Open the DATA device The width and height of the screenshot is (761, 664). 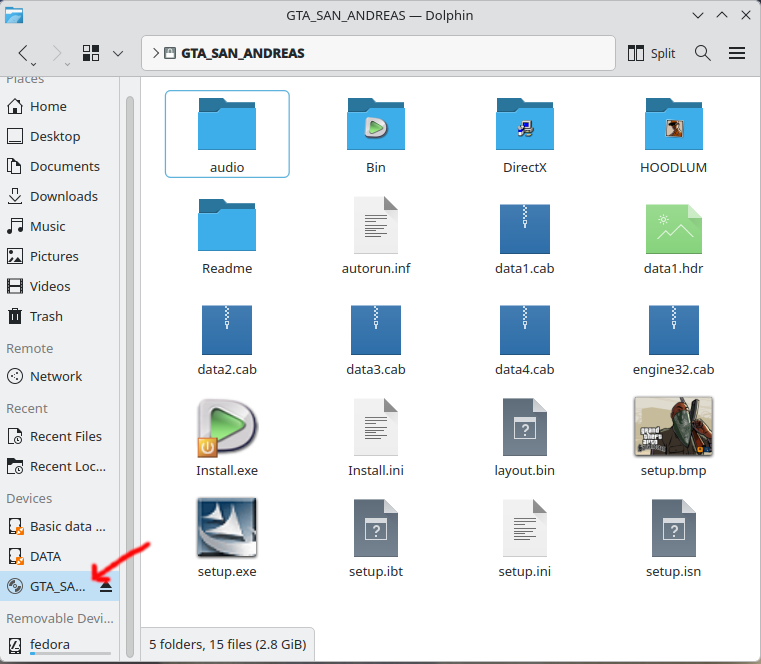tap(59, 556)
